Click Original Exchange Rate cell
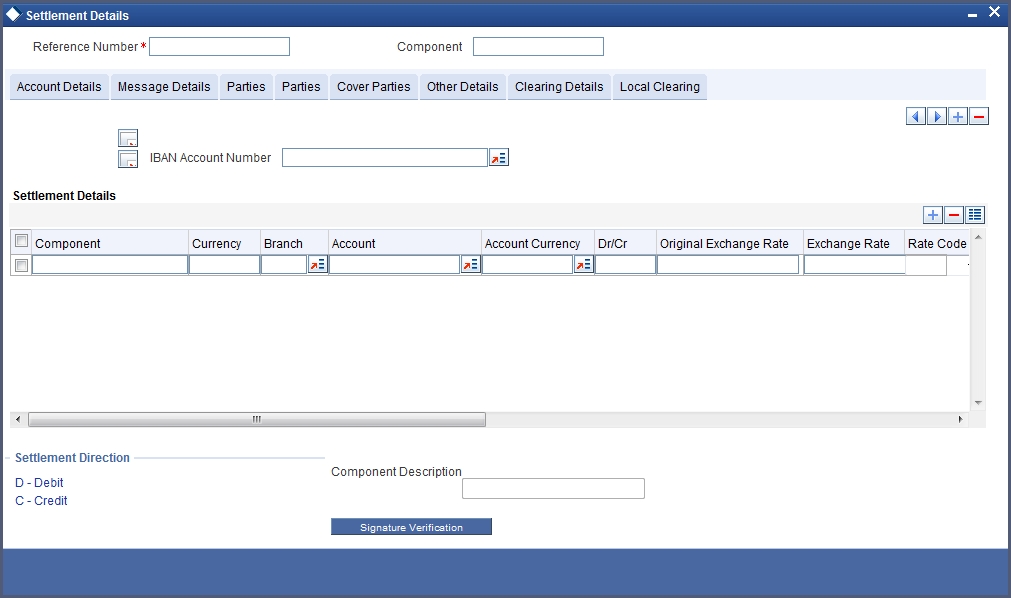Image resolution: width=1011 pixels, height=598 pixels. (728, 265)
